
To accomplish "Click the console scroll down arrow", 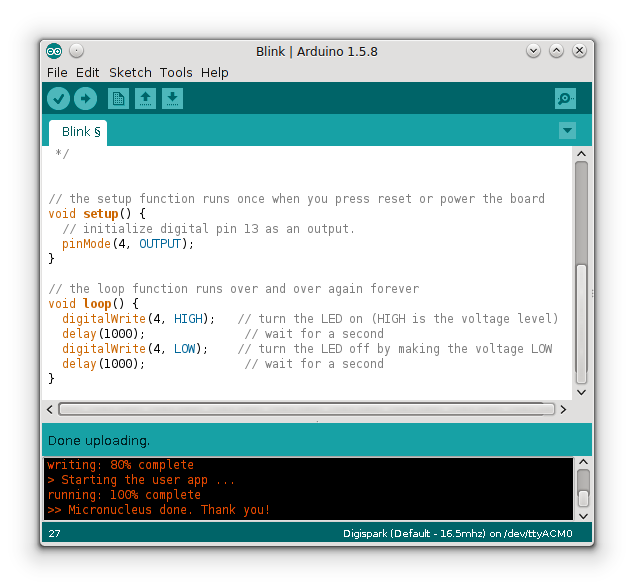I will click(583, 516).
